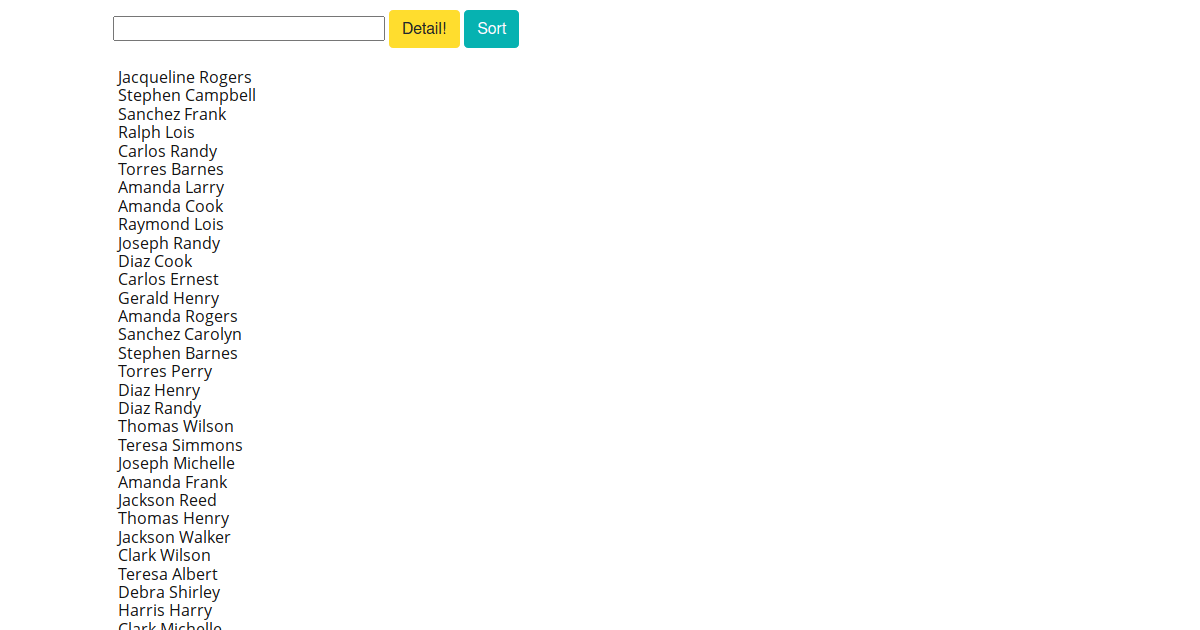The height and width of the screenshot is (630, 1200).
Task: Click the teal Sort button
Action: point(491,29)
